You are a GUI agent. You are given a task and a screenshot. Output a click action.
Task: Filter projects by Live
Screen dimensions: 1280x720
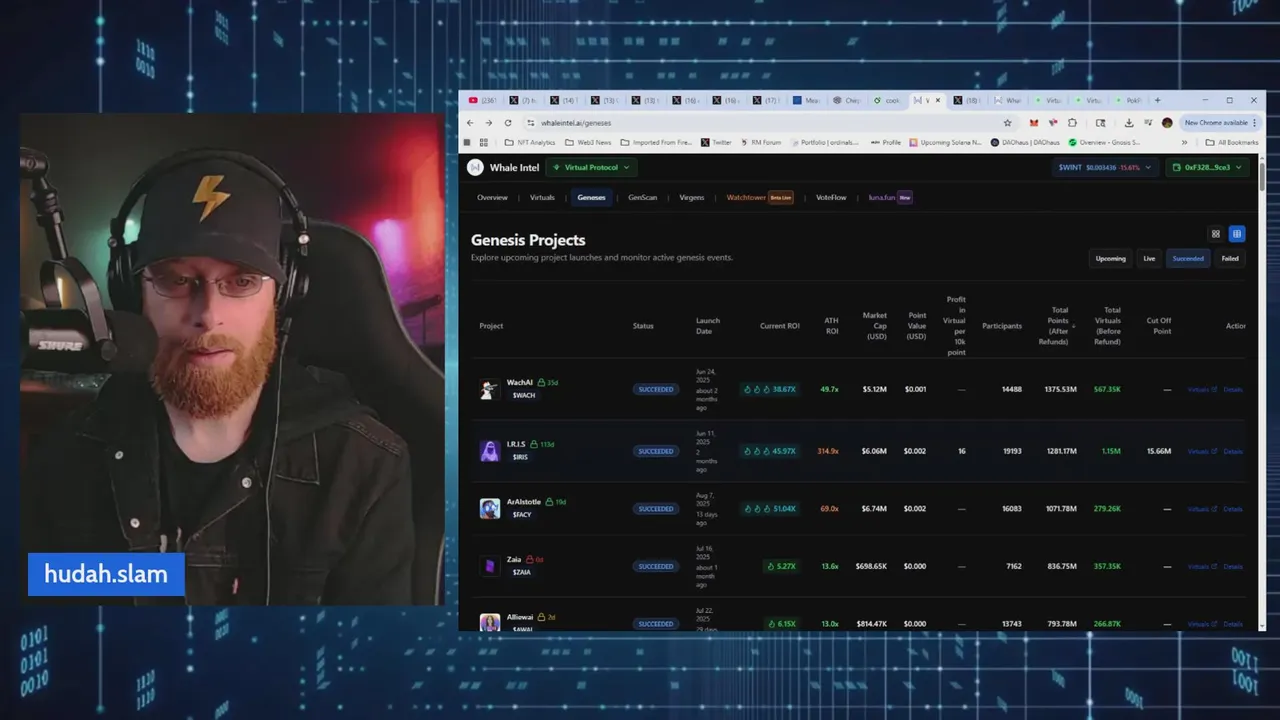(1149, 258)
